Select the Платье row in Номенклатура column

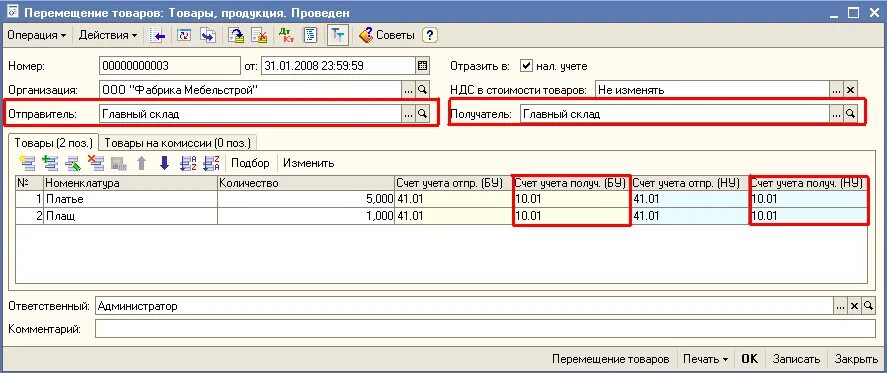pos(131,199)
